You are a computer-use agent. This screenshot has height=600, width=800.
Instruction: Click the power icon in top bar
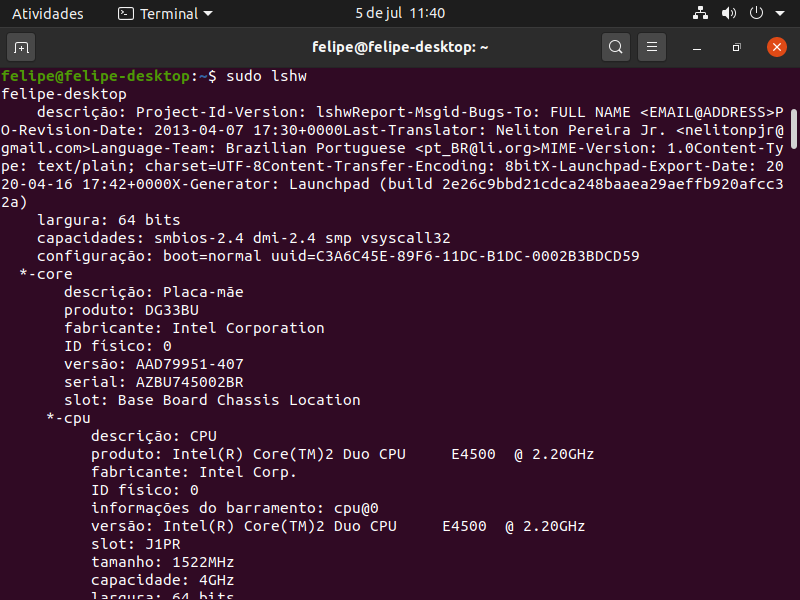coord(756,13)
